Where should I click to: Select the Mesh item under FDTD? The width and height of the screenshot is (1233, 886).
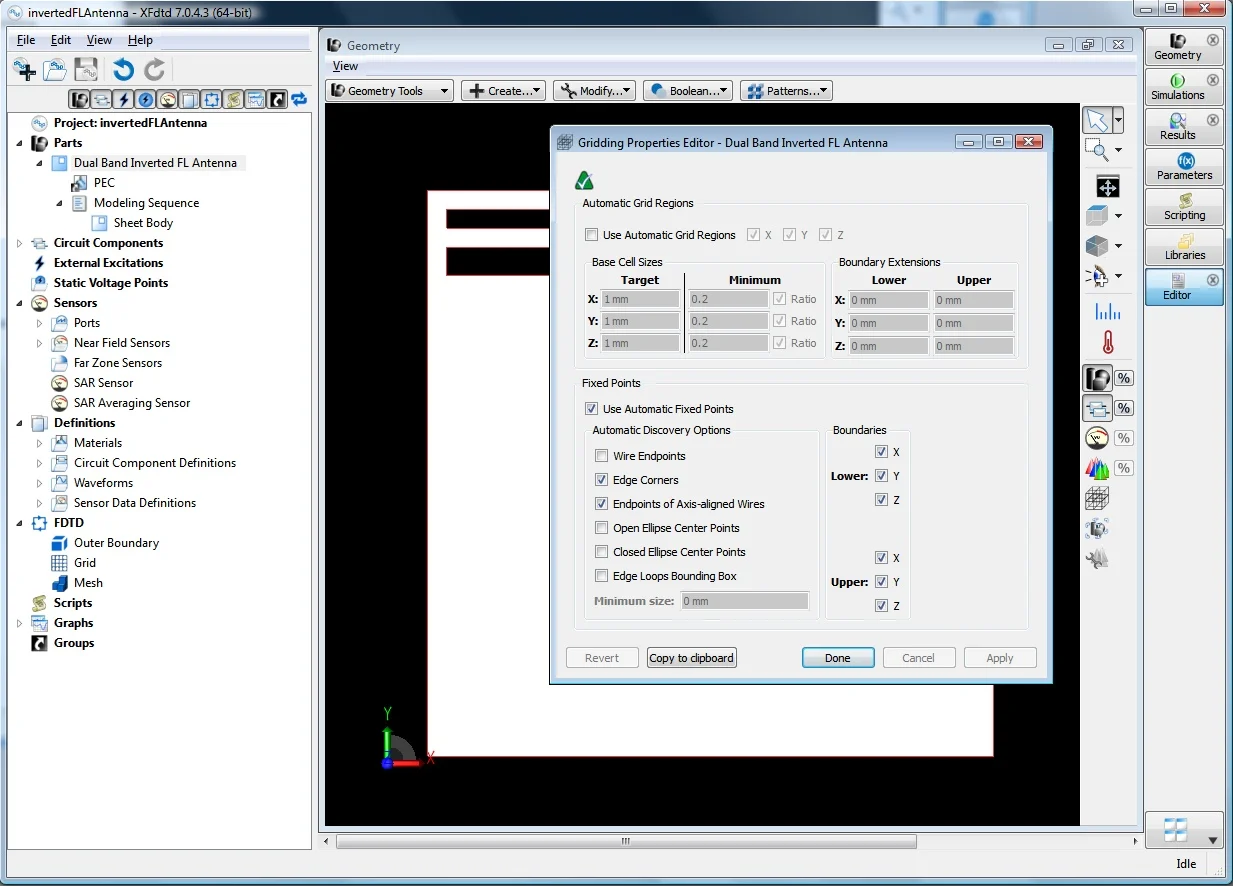click(x=88, y=583)
